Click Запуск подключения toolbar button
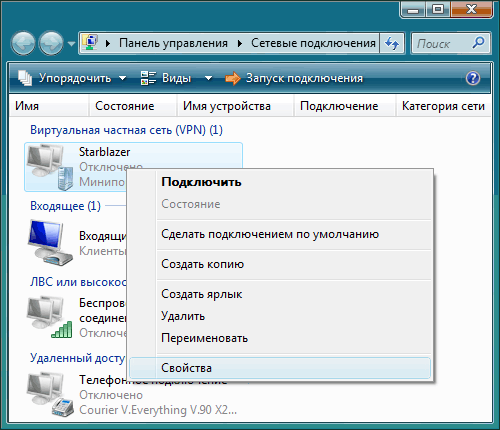Image resolution: width=500 pixels, height=430 pixels. pos(294,78)
